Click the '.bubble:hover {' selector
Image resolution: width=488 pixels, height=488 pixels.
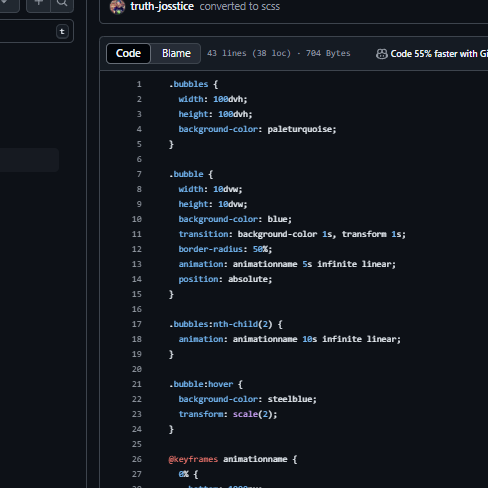(206, 384)
